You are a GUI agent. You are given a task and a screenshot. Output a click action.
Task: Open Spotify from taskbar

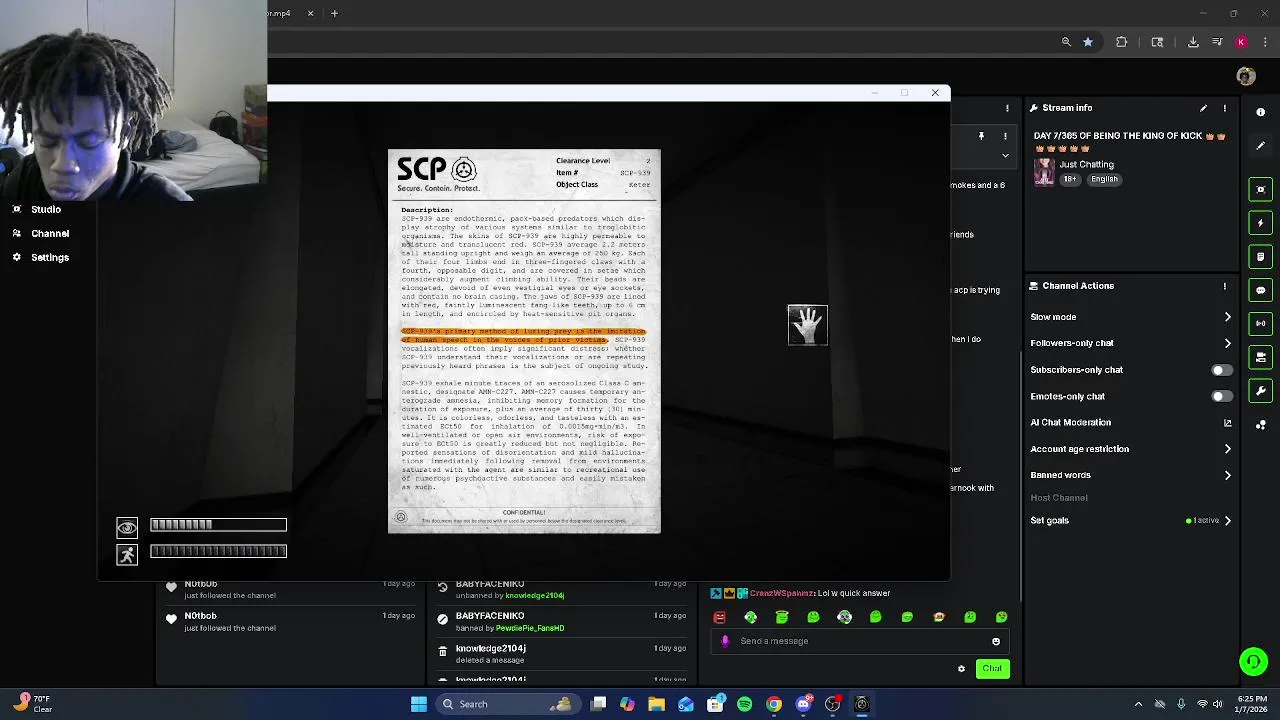tap(745, 704)
